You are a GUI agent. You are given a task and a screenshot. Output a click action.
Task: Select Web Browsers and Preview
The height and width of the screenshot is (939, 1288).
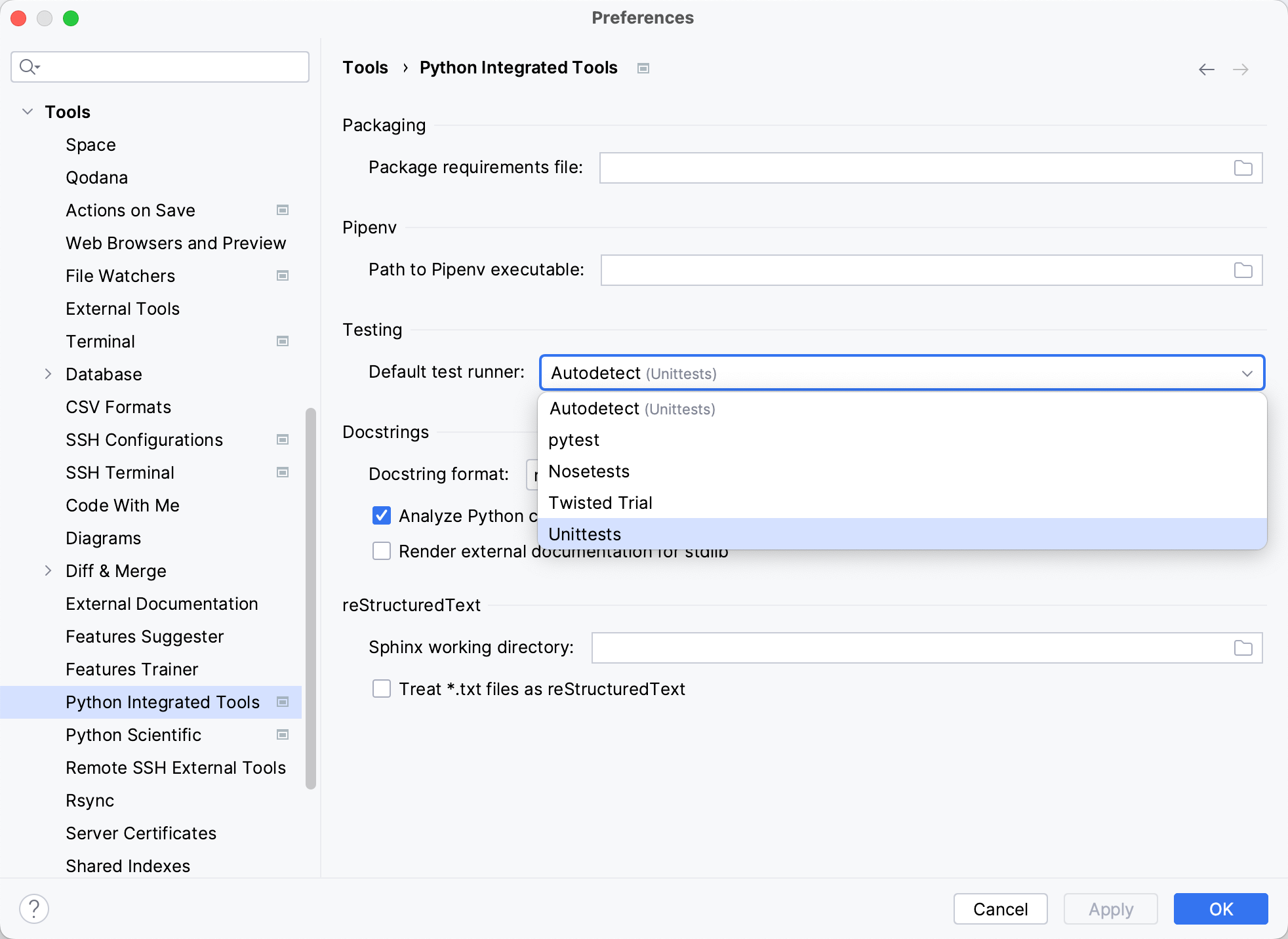point(176,243)
